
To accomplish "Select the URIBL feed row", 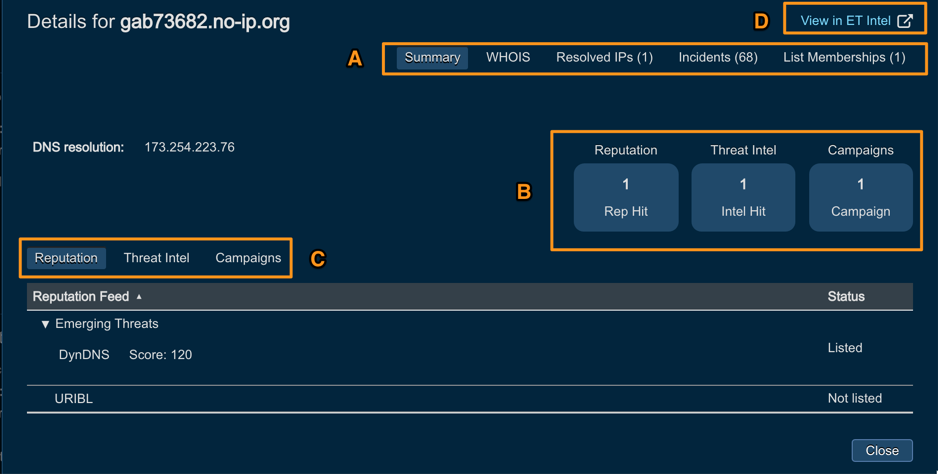I will tap(74, 399).
